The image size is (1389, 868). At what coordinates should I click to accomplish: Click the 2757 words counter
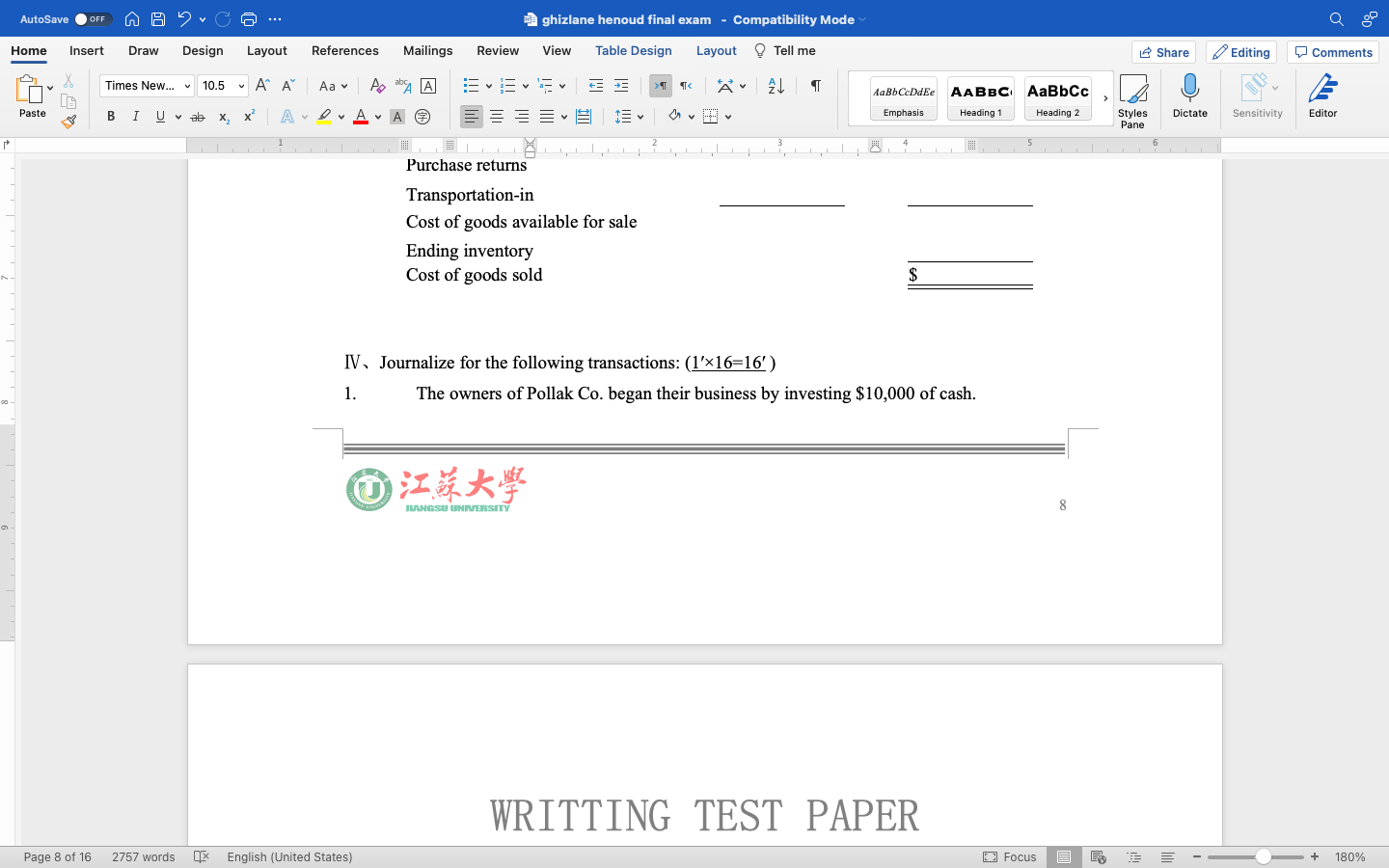click(x=142, y=856)
